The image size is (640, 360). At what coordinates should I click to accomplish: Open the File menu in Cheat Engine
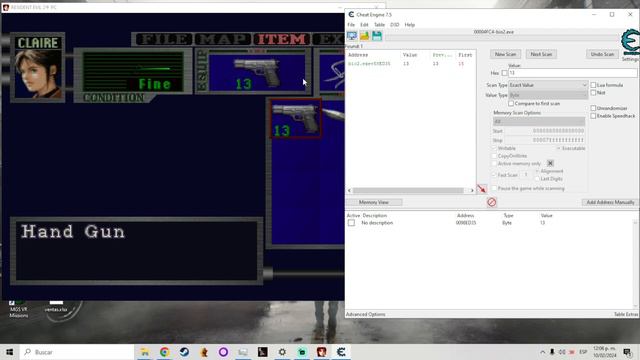tap(351, 25)
